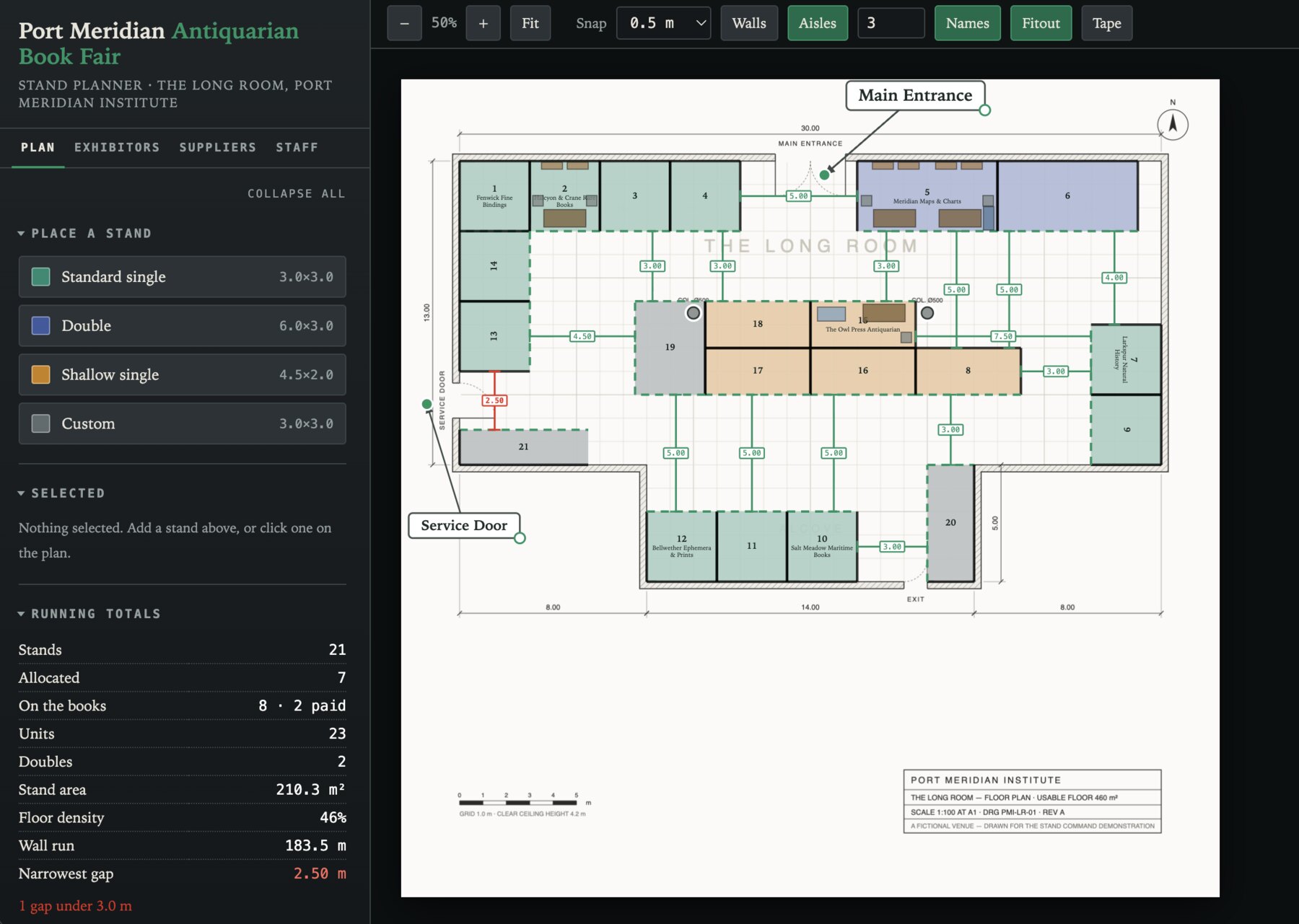Select grey stand 19

(x=670, y=348)
